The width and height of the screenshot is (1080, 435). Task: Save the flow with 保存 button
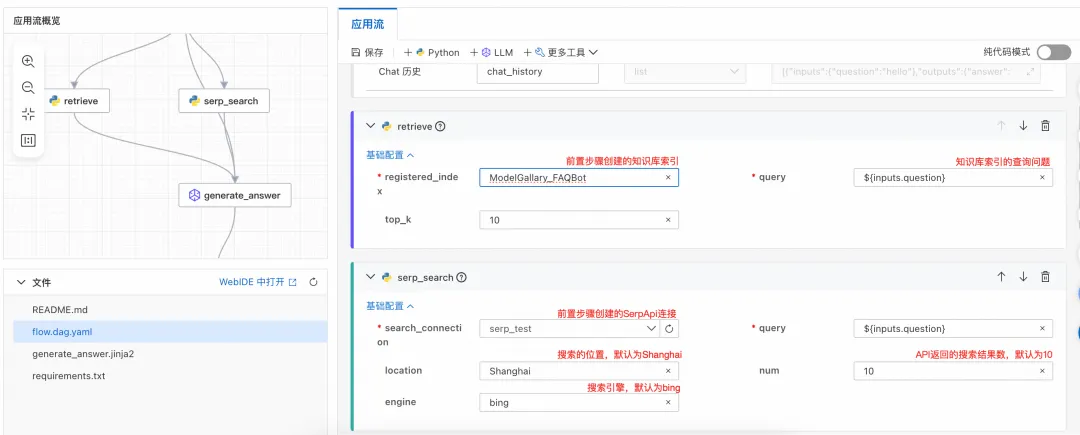[367, 52]
